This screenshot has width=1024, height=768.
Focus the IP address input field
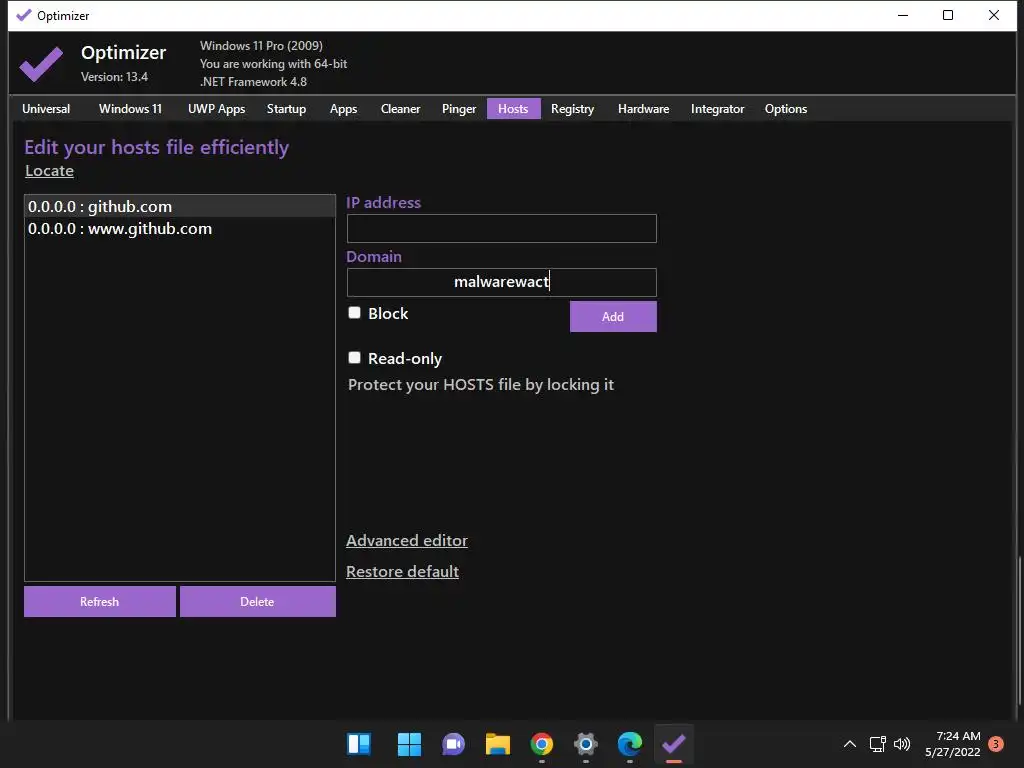point(502,229)
